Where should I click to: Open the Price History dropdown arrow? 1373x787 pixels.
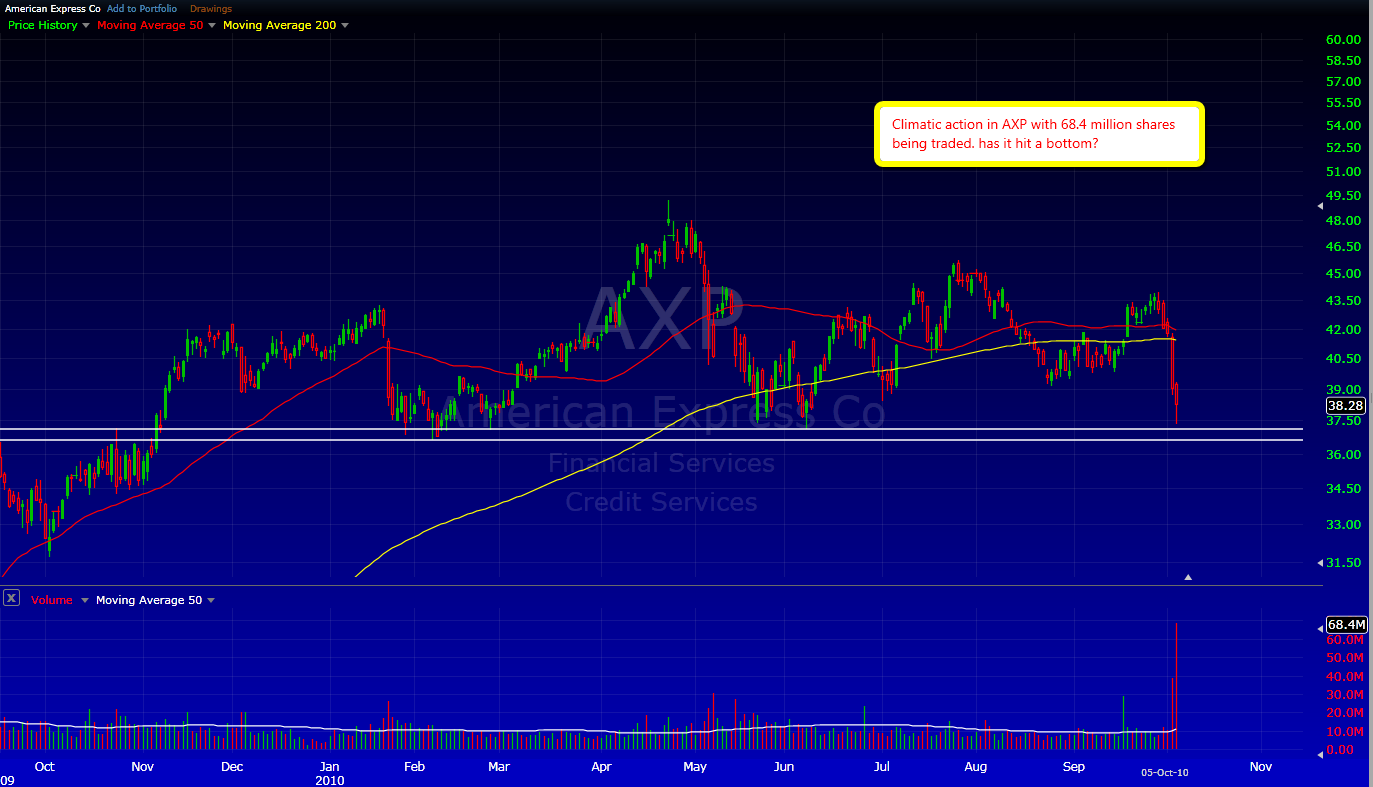click(x=85, y=25)
